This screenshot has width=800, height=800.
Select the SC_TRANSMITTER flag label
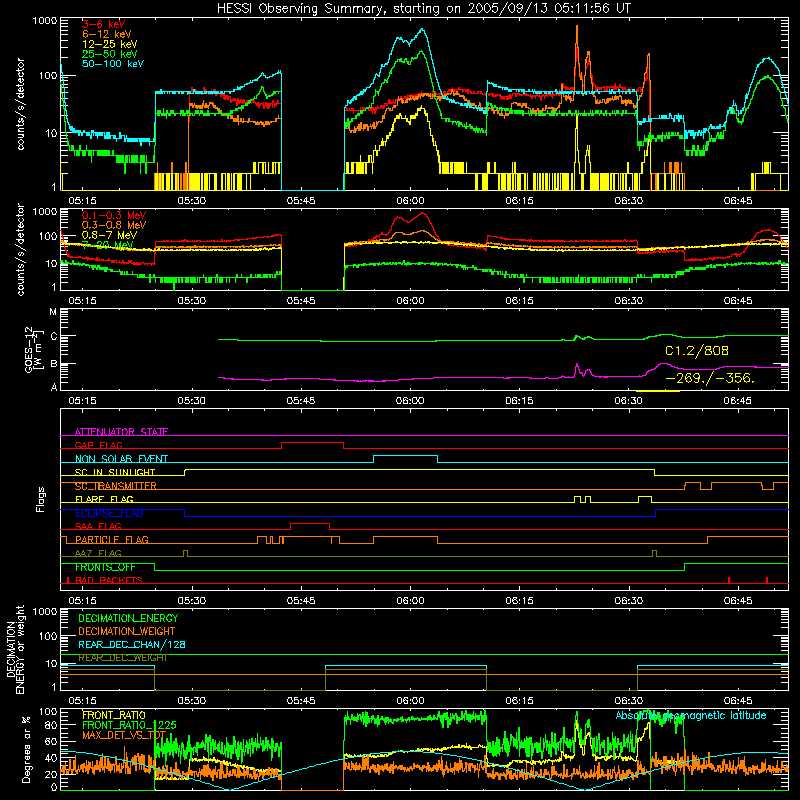pos(116,486)
